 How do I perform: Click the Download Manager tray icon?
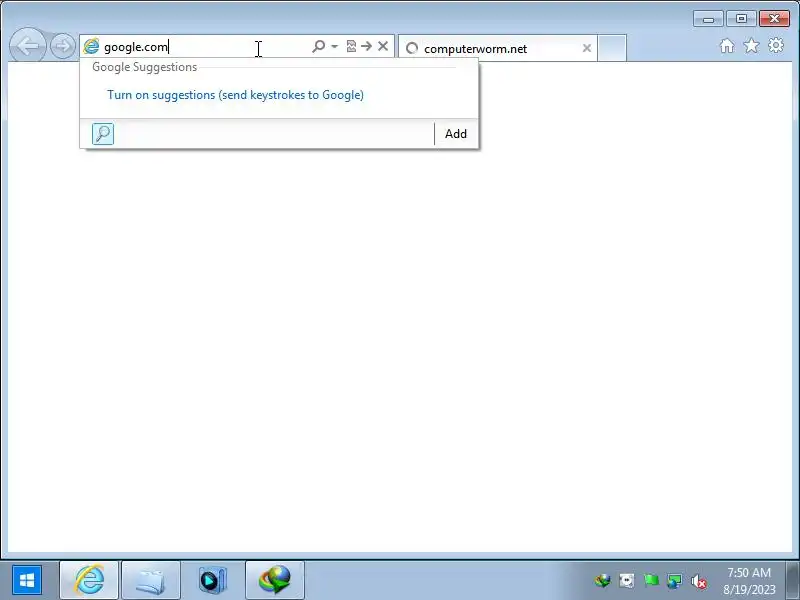[603, 581]
